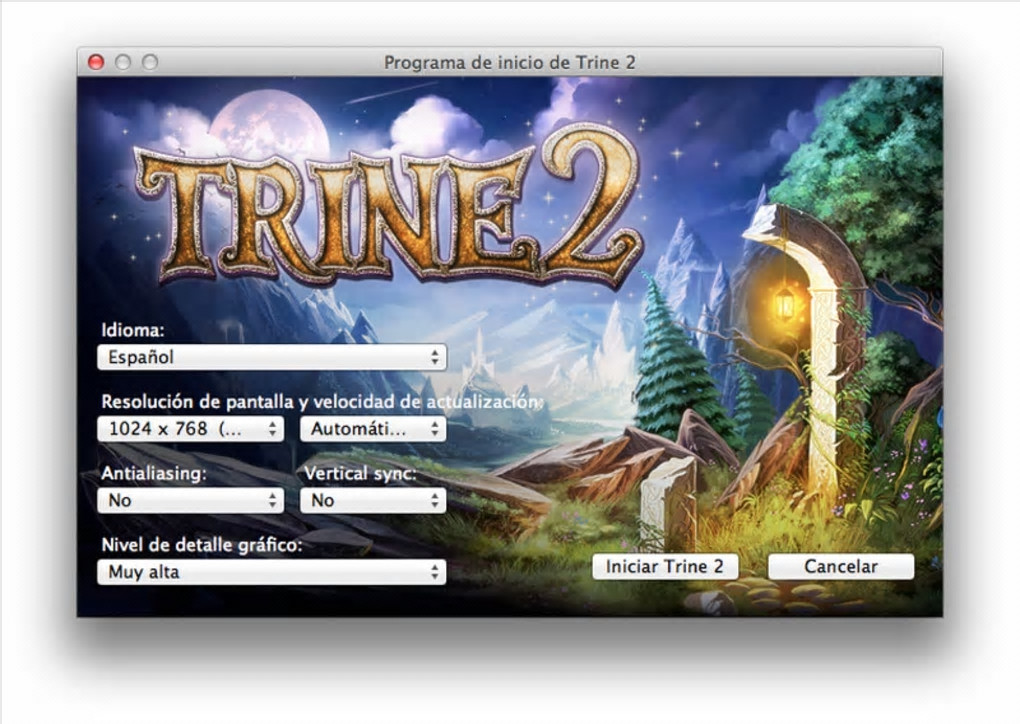Click the Iniciar Trine 2 button
This screenshot has width=1020, height=724.
tap(665, 567)
